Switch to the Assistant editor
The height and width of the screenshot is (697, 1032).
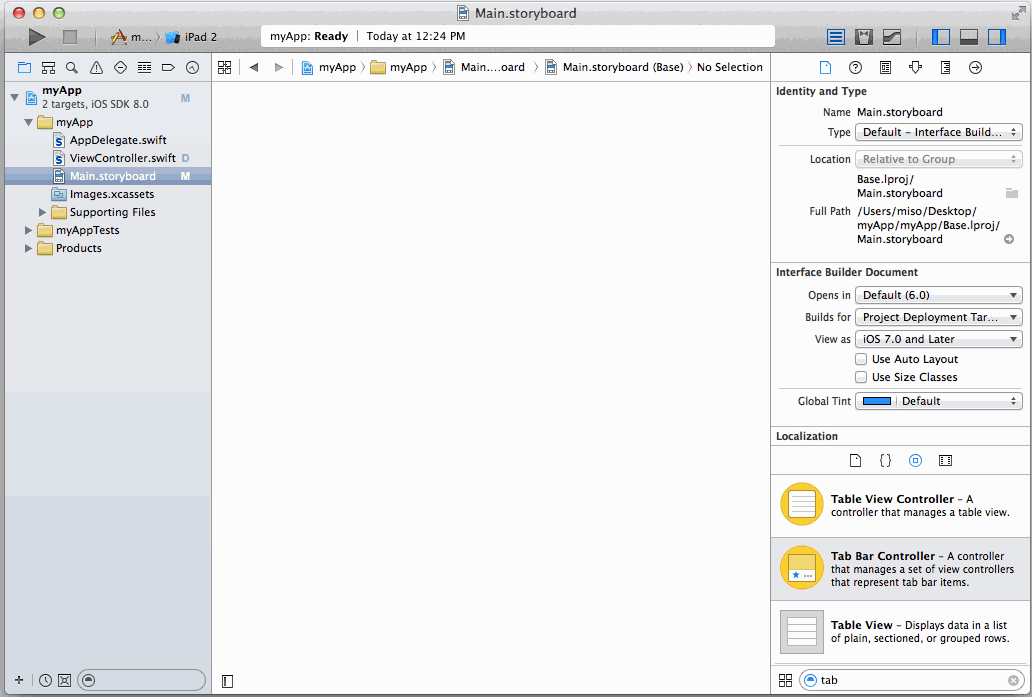[x=863, y=37]
